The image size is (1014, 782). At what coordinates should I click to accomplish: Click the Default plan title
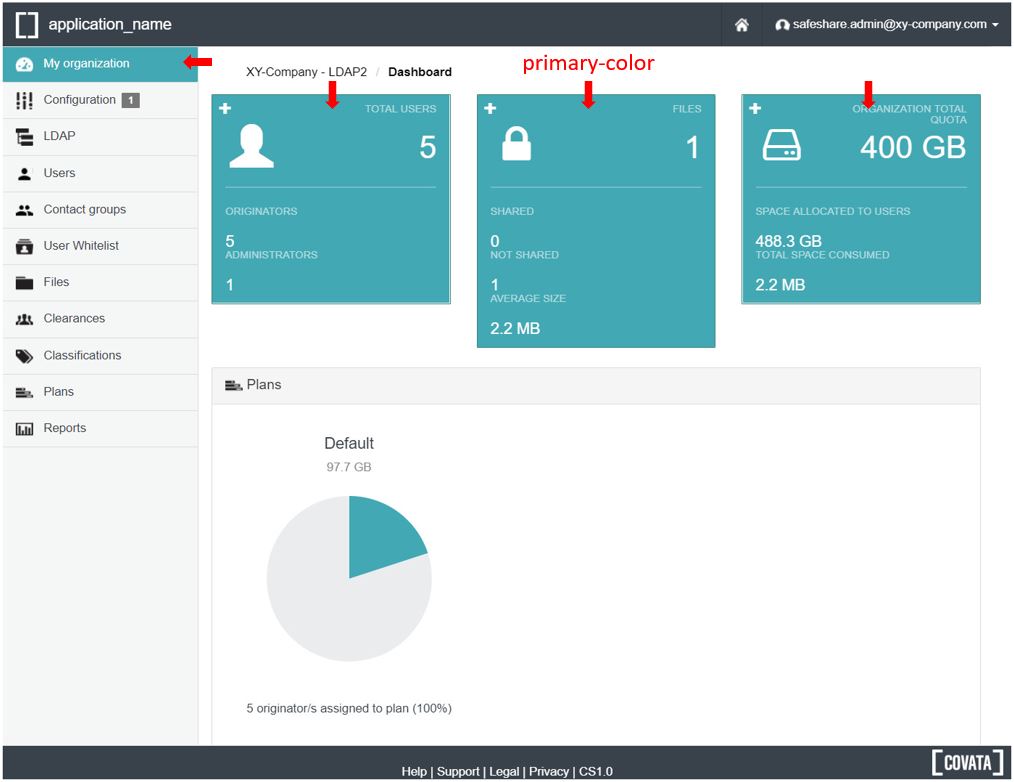pos(349,443)
